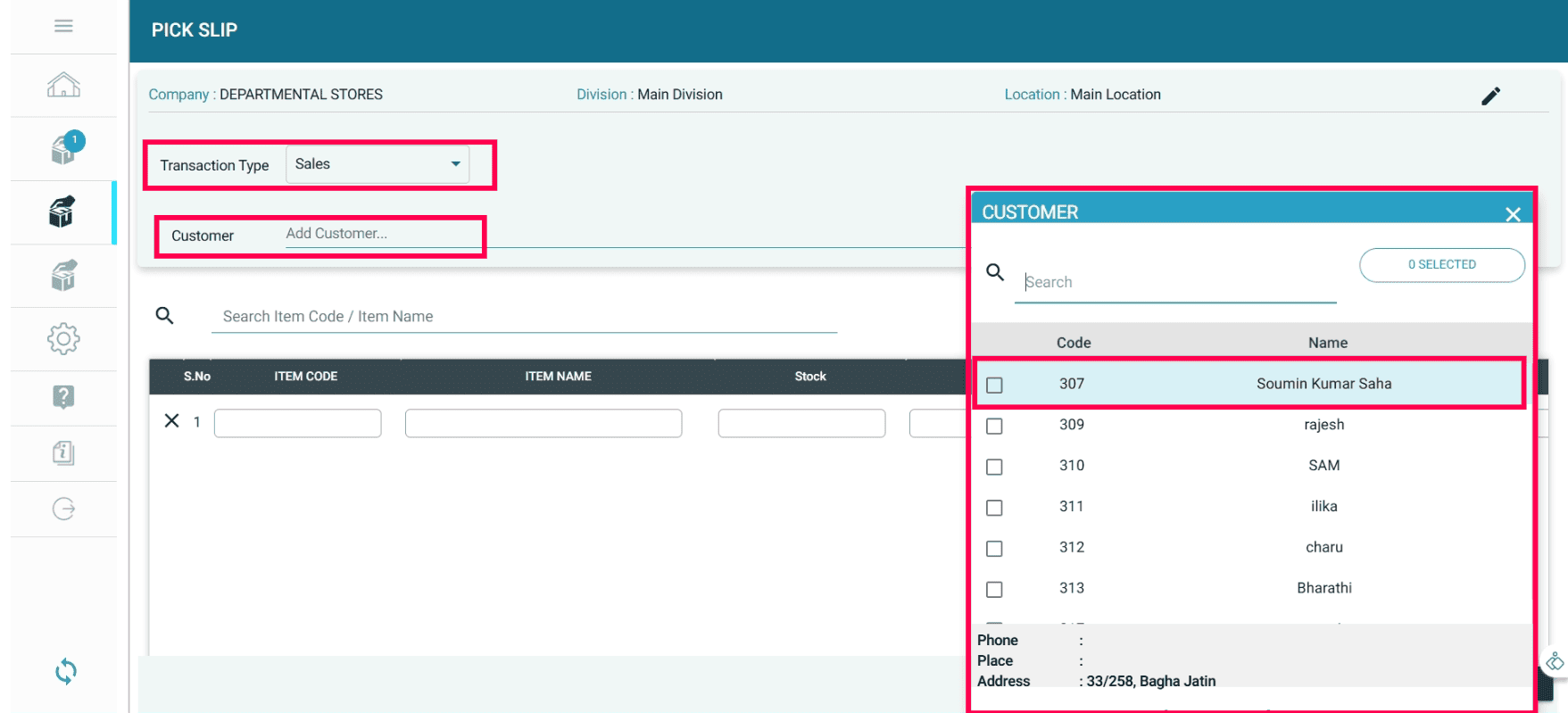Select the active dark open-box sidebar icon
The width and height of the screenshot is (1568, 713).
pyautogui.click(x=62, y=211)
